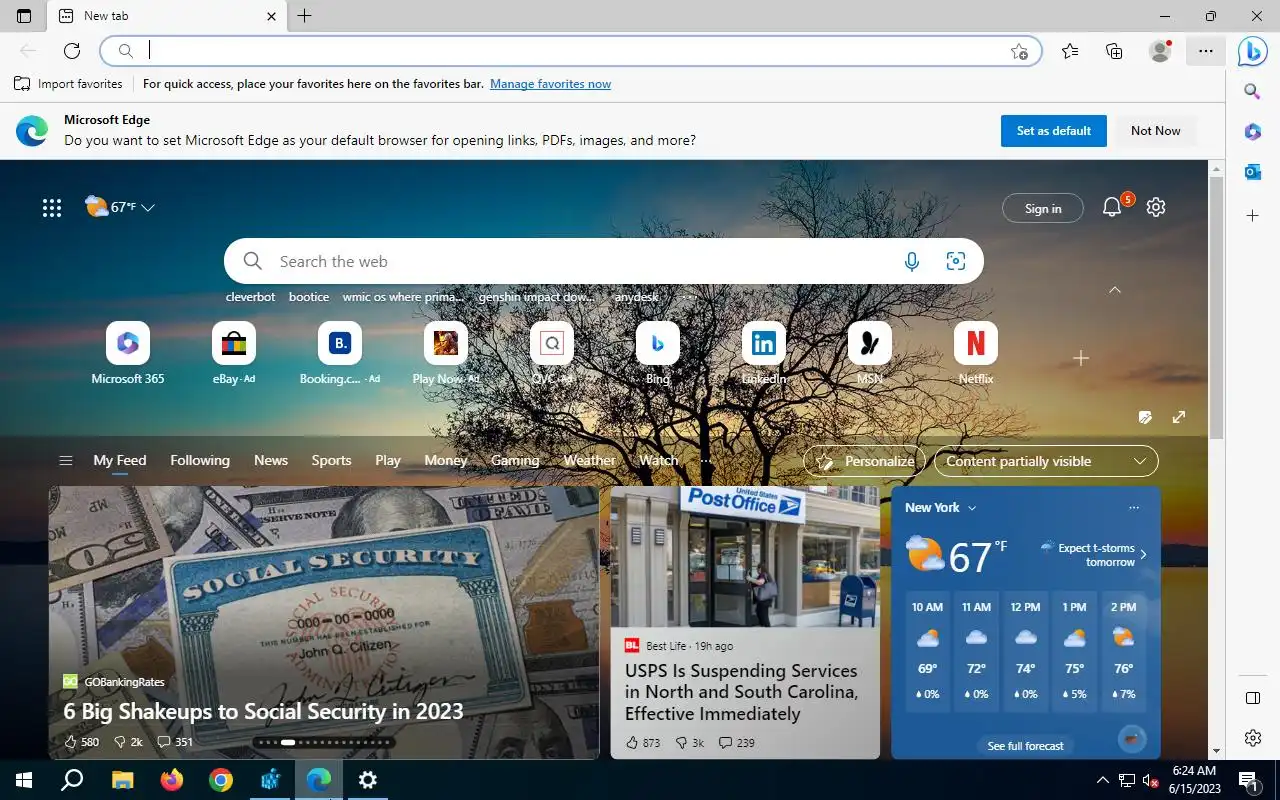Click the edit background icon
The image size is (1280, 800).
[1146, 417]
